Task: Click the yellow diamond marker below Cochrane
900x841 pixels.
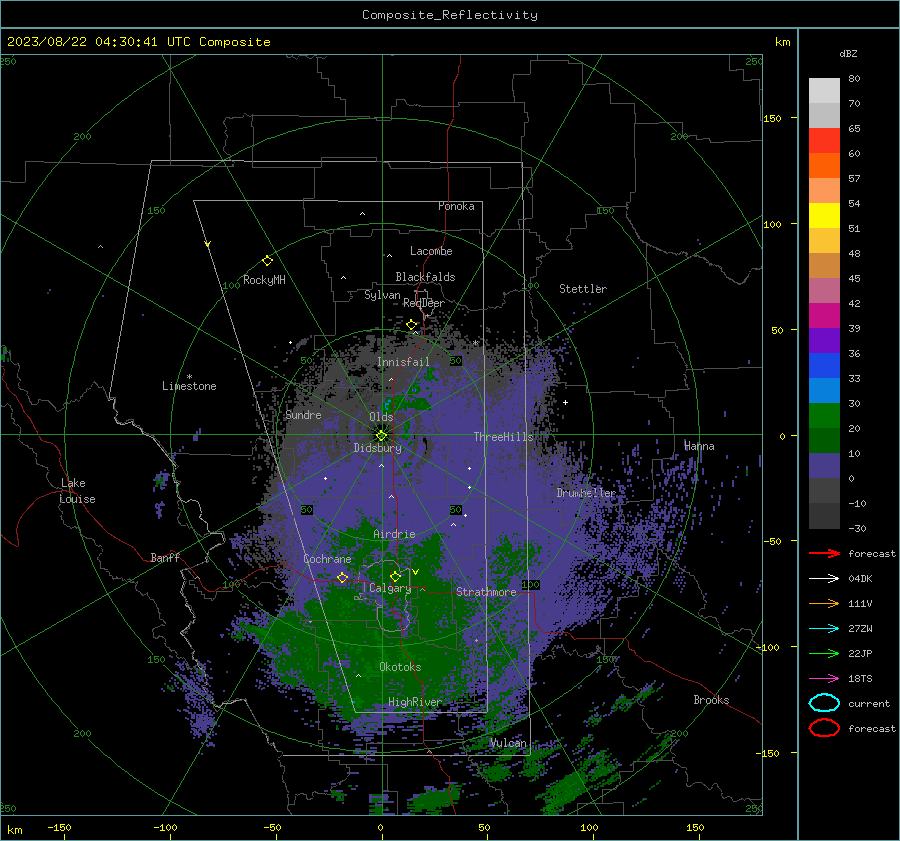Action: [x=342, y=577]
